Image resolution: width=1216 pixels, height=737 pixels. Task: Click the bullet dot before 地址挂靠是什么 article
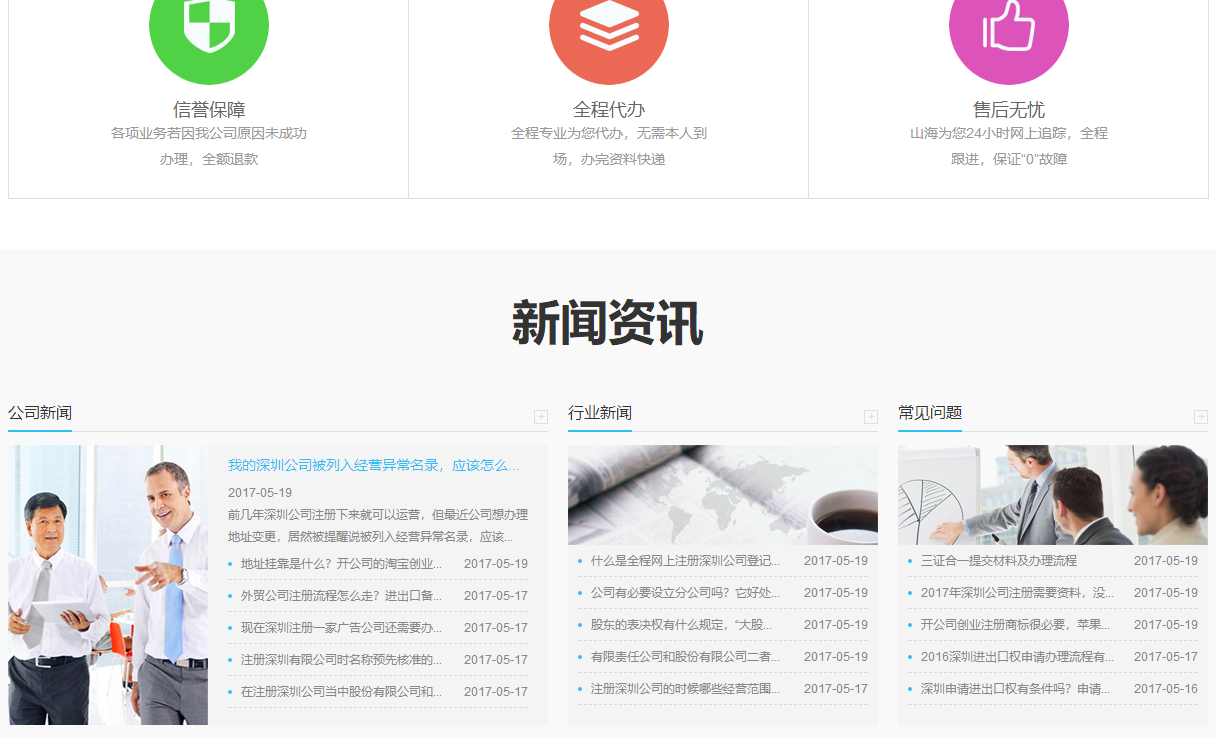(228, 563)
